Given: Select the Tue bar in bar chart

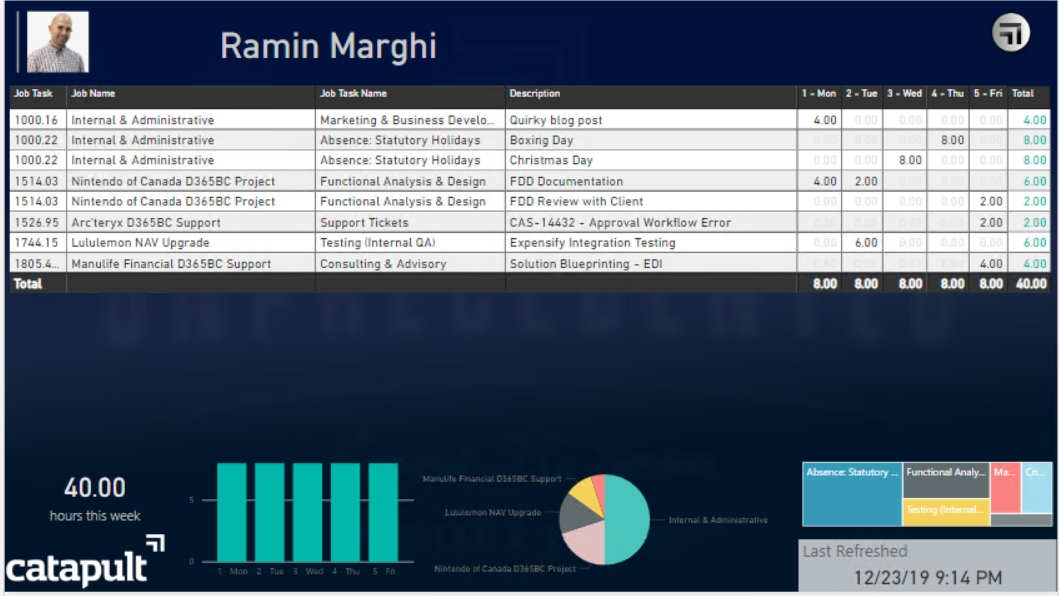Looking at the screenshot, I should coord(269,512).
